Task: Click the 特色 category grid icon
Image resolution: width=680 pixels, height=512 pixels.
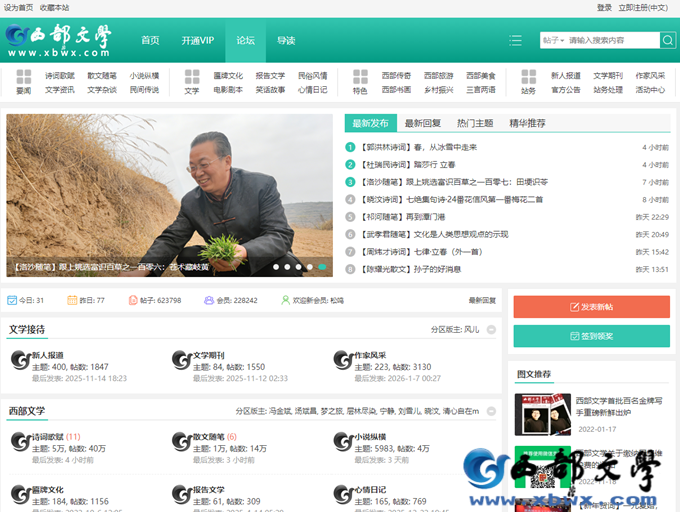Action: tap(360, 77)
